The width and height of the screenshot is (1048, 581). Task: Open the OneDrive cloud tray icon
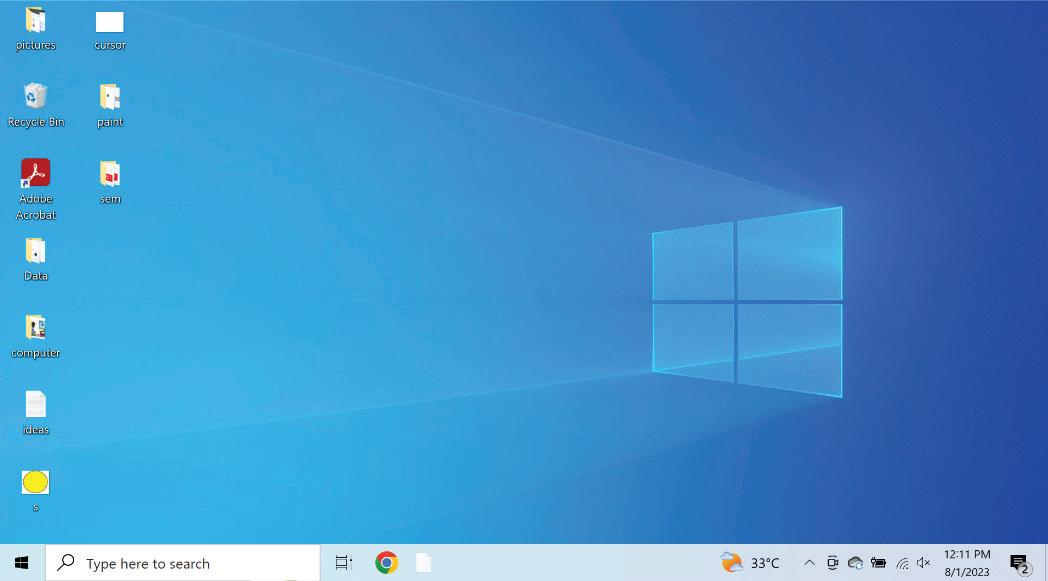click(855, 563)
